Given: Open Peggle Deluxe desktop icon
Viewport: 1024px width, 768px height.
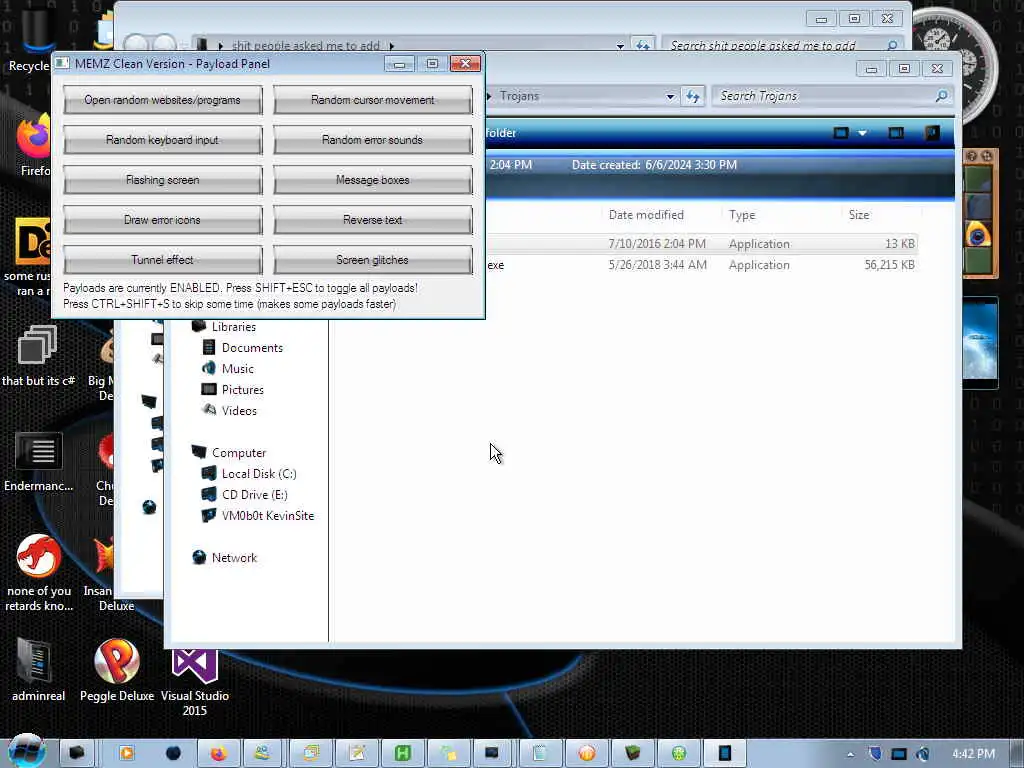Looking at the screenshot, I should coord(117,670).
